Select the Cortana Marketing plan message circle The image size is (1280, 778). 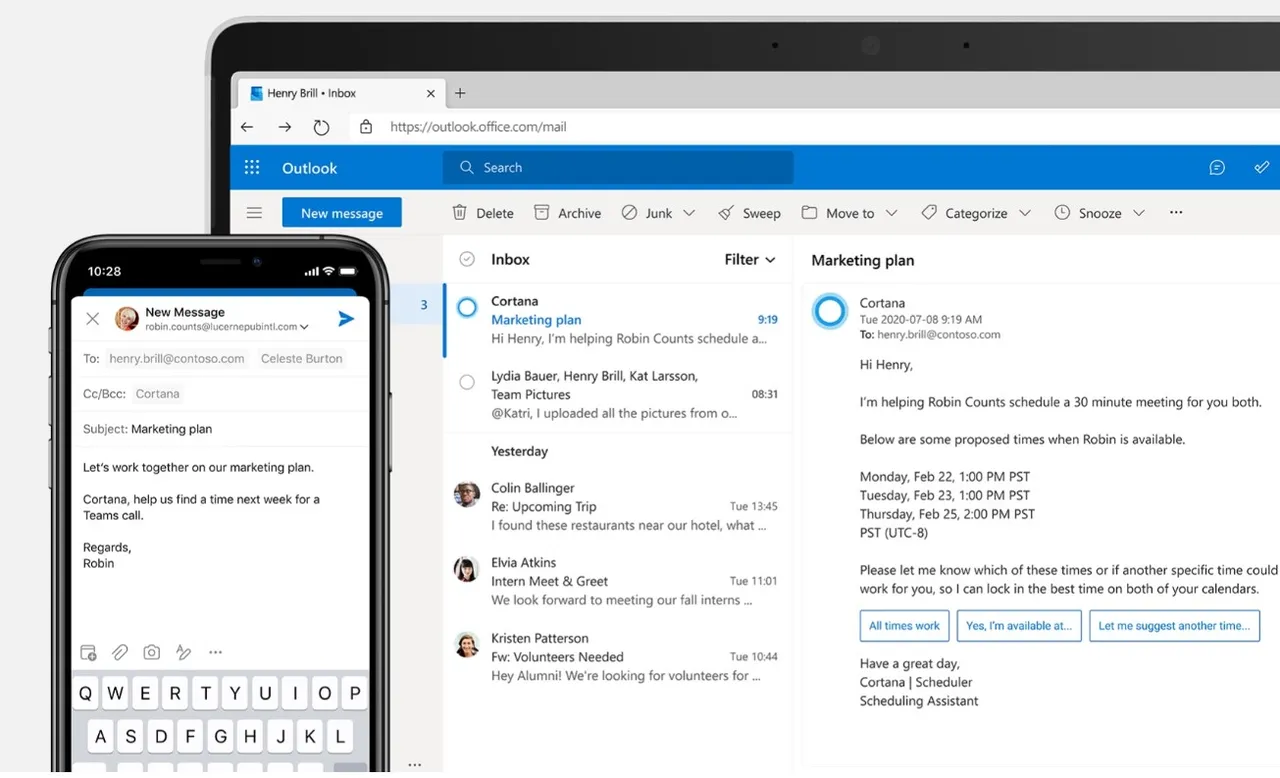pos(467,308)
